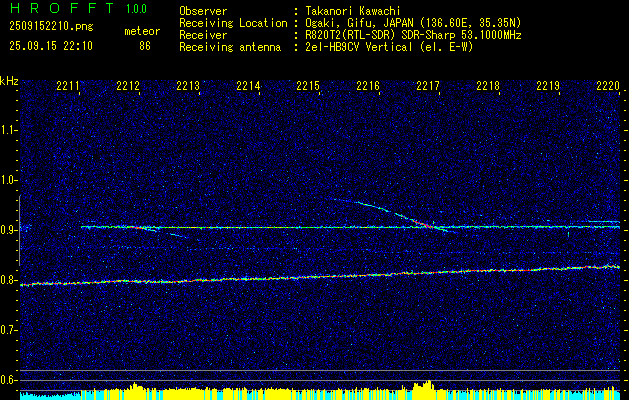Click the kHz axis unit label
The height and width of the screenshot is (400, 629).
pos(9,81)
